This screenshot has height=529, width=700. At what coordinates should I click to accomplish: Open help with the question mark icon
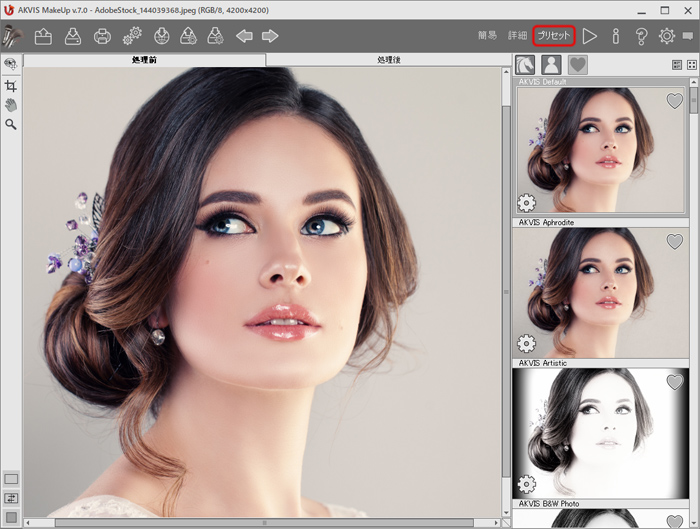pos(641,36)
